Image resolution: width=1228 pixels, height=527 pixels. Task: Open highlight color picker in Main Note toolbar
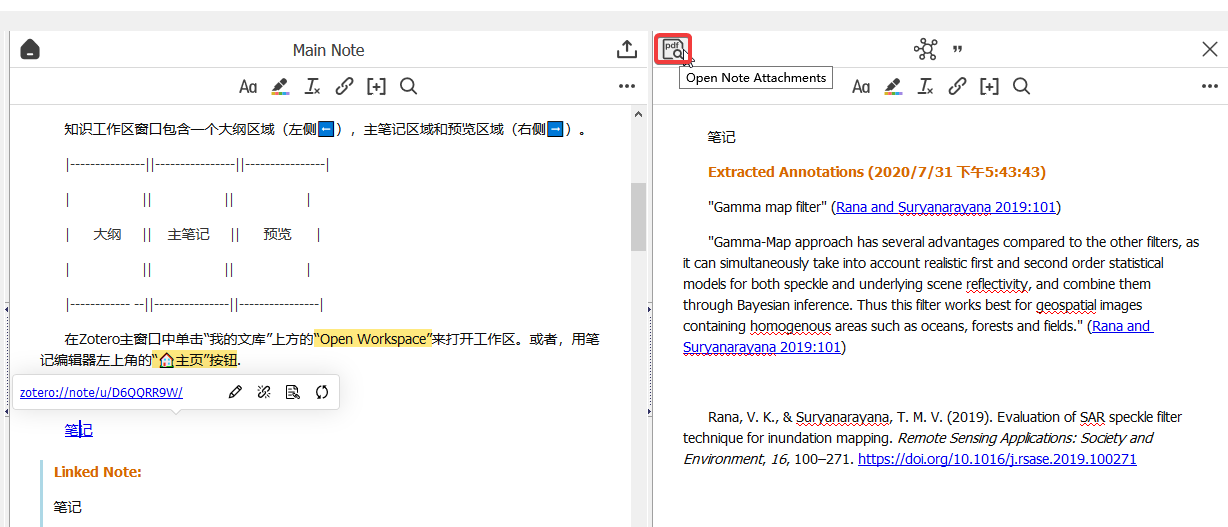[280, 87]
